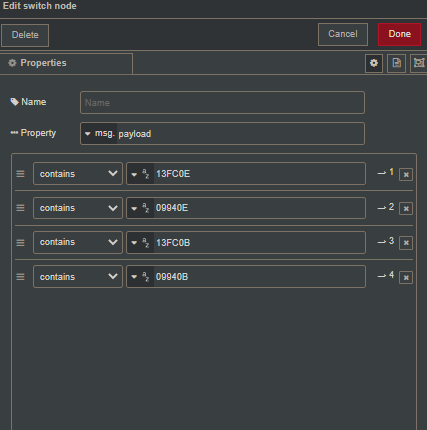
Task: Click output arrow 2 label
Action: coord(386,207)
